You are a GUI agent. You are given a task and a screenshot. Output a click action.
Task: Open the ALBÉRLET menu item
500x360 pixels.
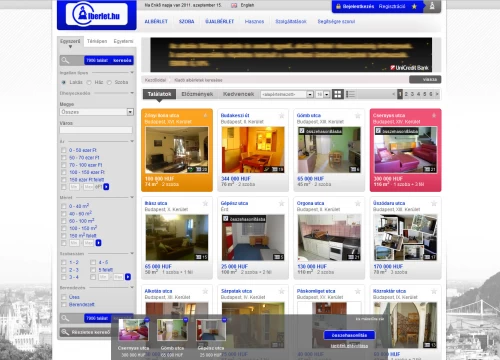point(156,21)
